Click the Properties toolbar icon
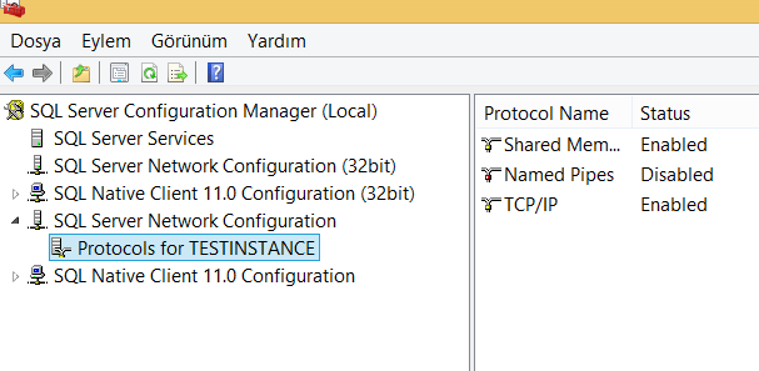 point(119,74)
